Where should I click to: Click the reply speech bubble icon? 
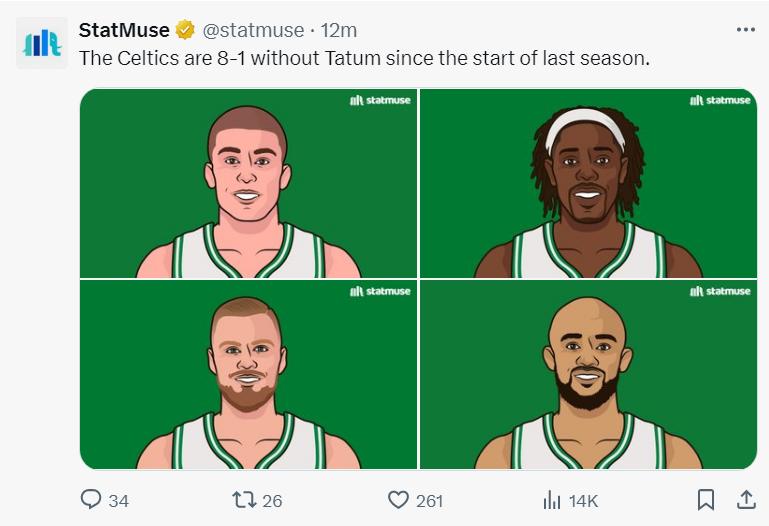pos(91,500)
